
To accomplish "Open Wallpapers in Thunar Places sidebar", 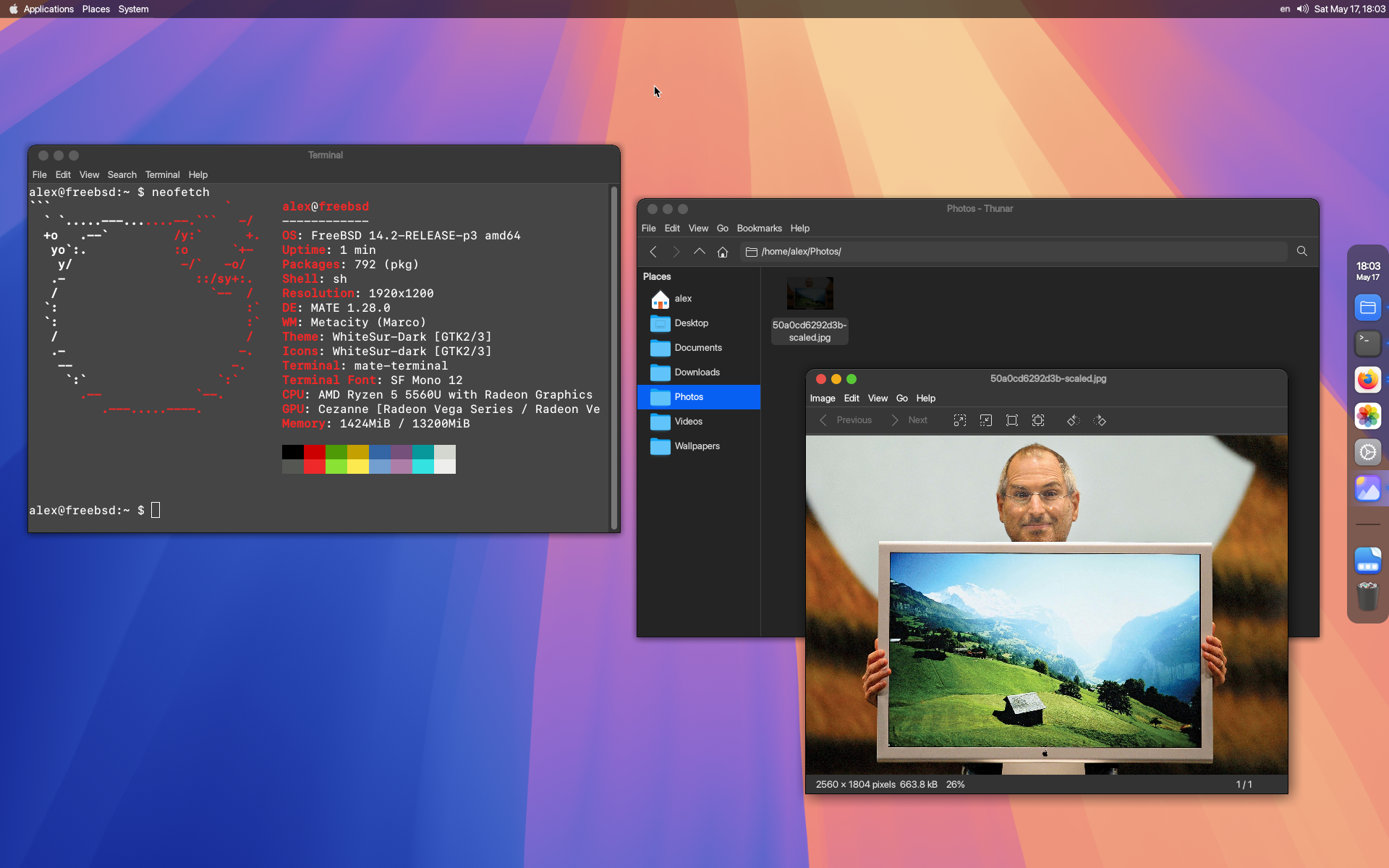I will pos(699,446).
